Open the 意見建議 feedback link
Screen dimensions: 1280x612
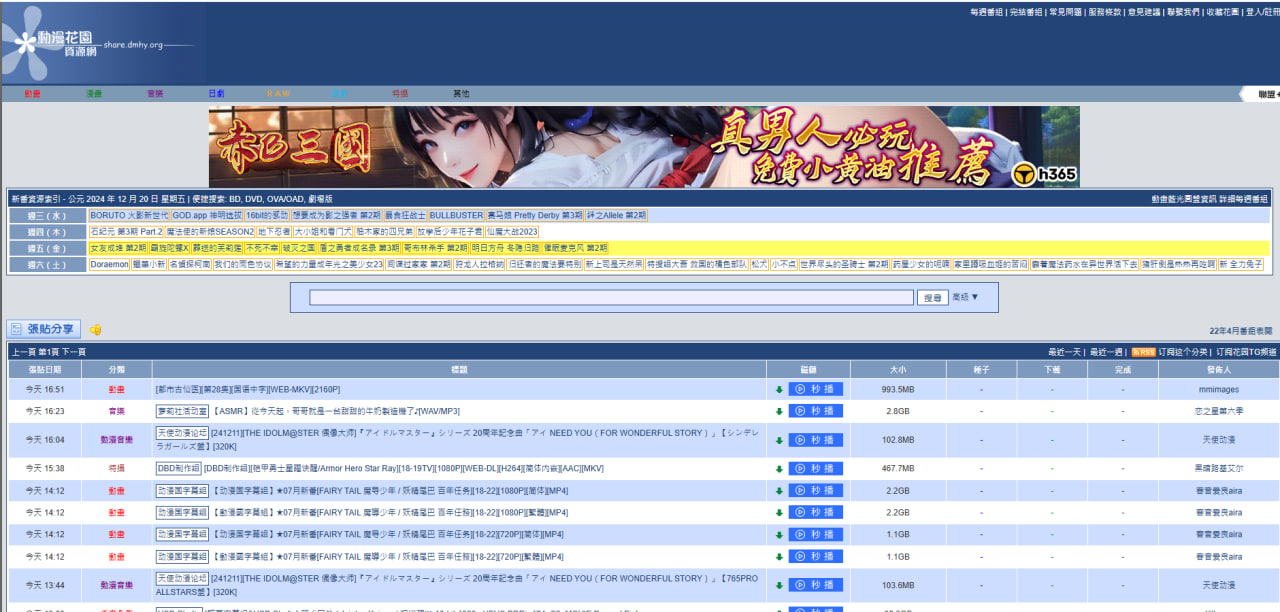(x=1144, y=12)
